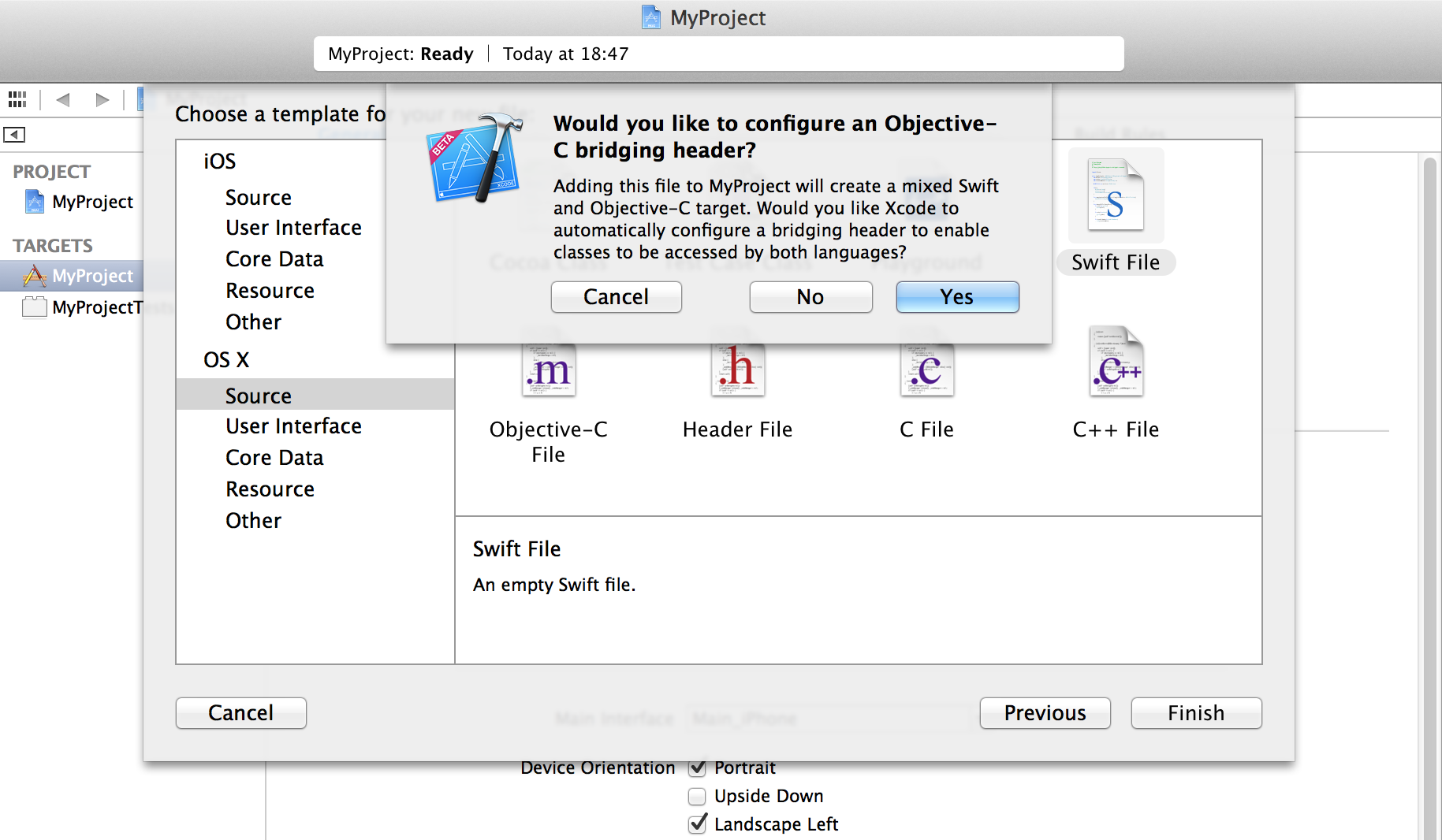
Task: Cancel the template chooser sheet
Action: 240,713
